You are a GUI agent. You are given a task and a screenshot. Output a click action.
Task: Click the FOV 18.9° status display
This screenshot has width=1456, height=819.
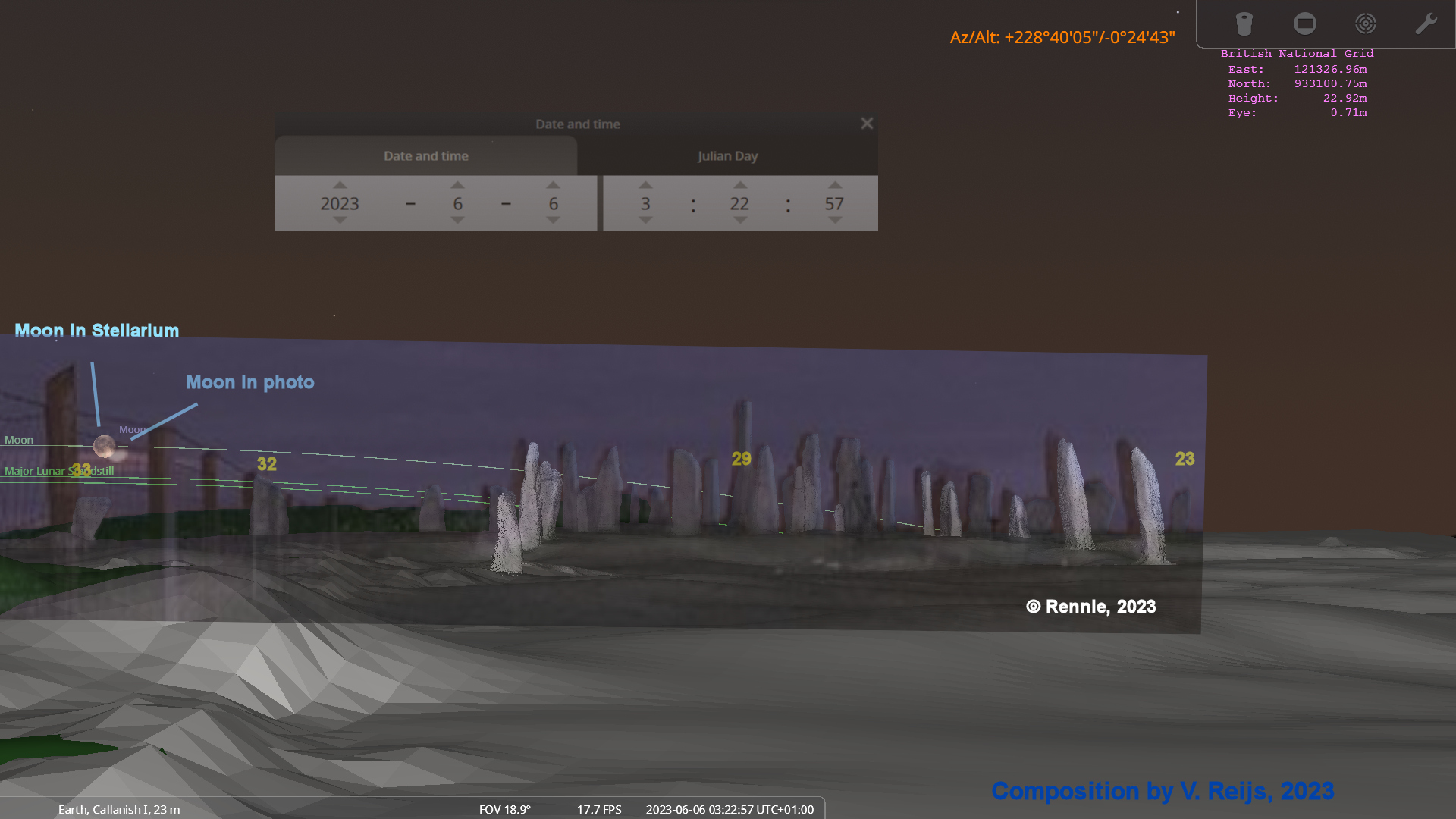(504, 809)
